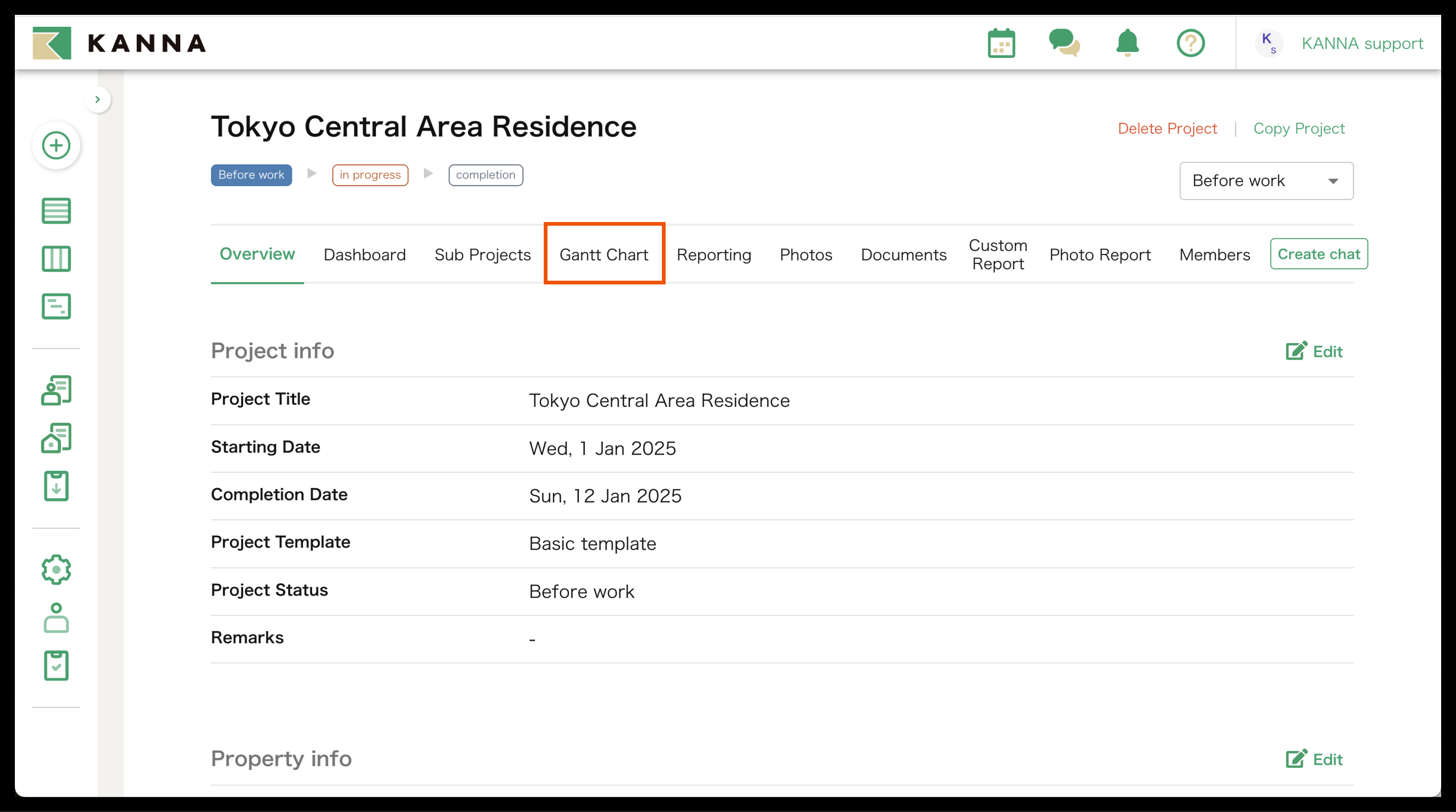The image size is (1456, 812).
Task: Select the 'Before work' status pill
Action: coord(251,175)
